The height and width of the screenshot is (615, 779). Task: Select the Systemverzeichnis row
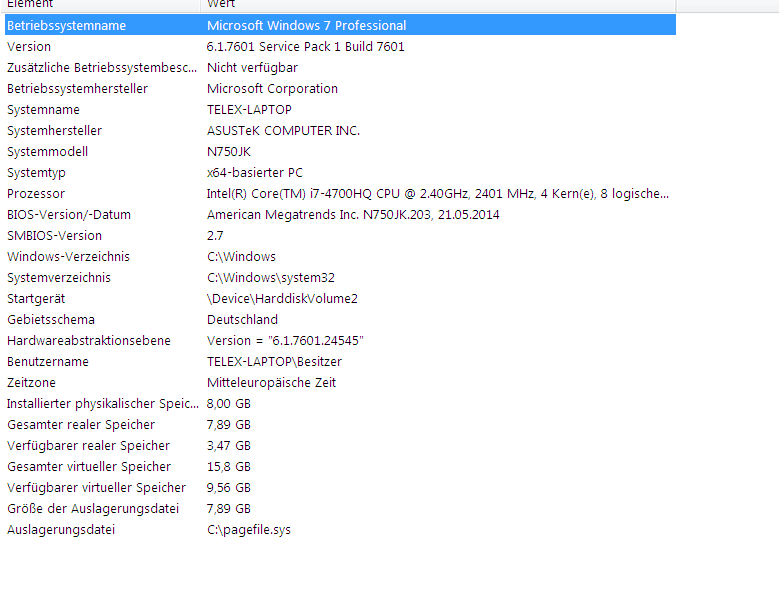340,278
